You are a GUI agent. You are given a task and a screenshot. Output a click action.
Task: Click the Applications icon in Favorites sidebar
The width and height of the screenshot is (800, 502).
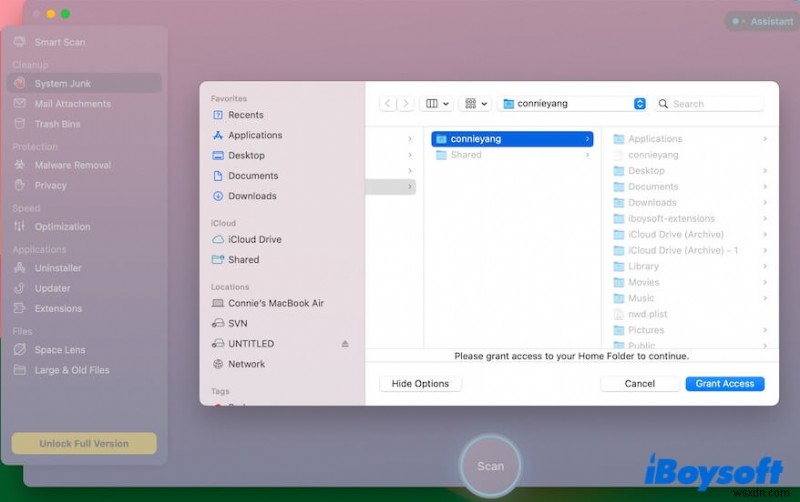point(218,135)
